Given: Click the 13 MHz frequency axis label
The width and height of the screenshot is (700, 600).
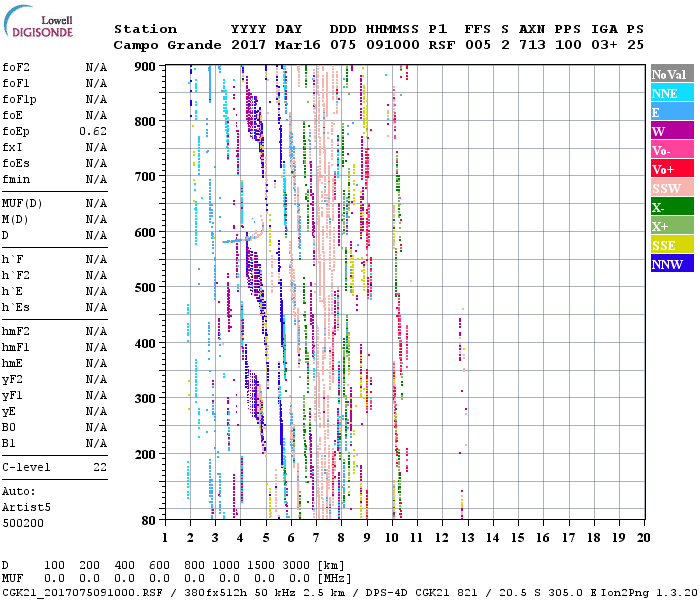Looking at the screenshot, I should pyautogui.click(x=467, y=538).
